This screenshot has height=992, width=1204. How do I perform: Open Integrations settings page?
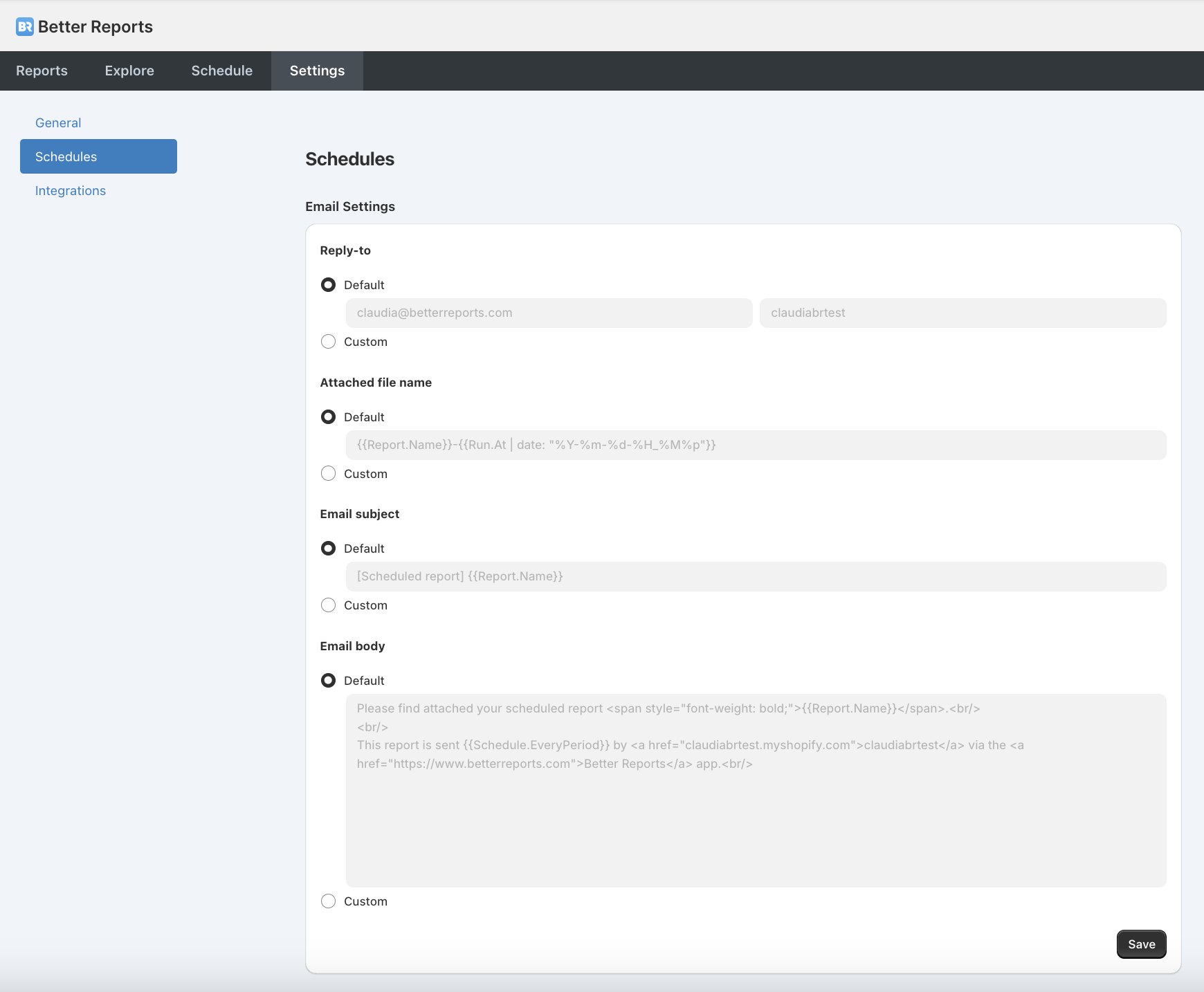[71, 190]
